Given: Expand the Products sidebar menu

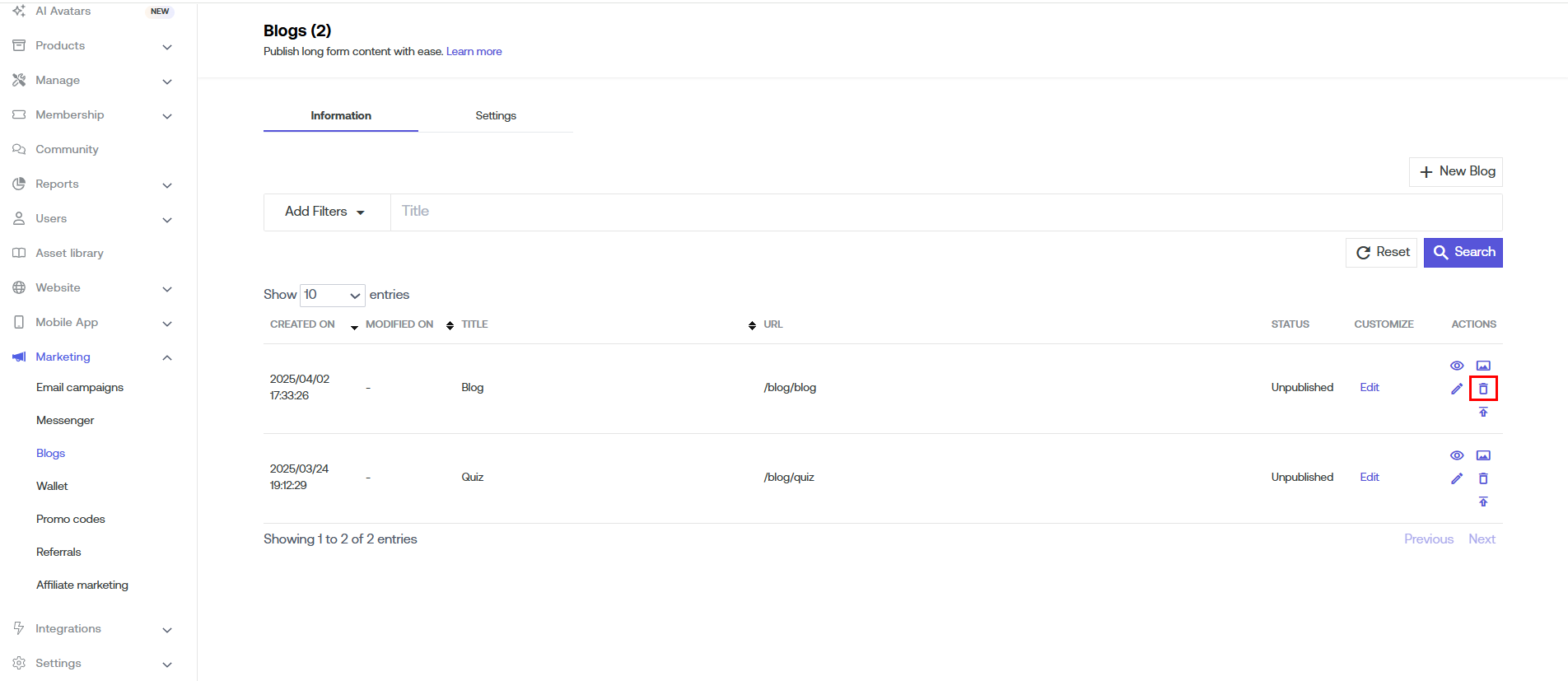Looking at the screenshot, I should pyautogui.click(x=167, y=46).
